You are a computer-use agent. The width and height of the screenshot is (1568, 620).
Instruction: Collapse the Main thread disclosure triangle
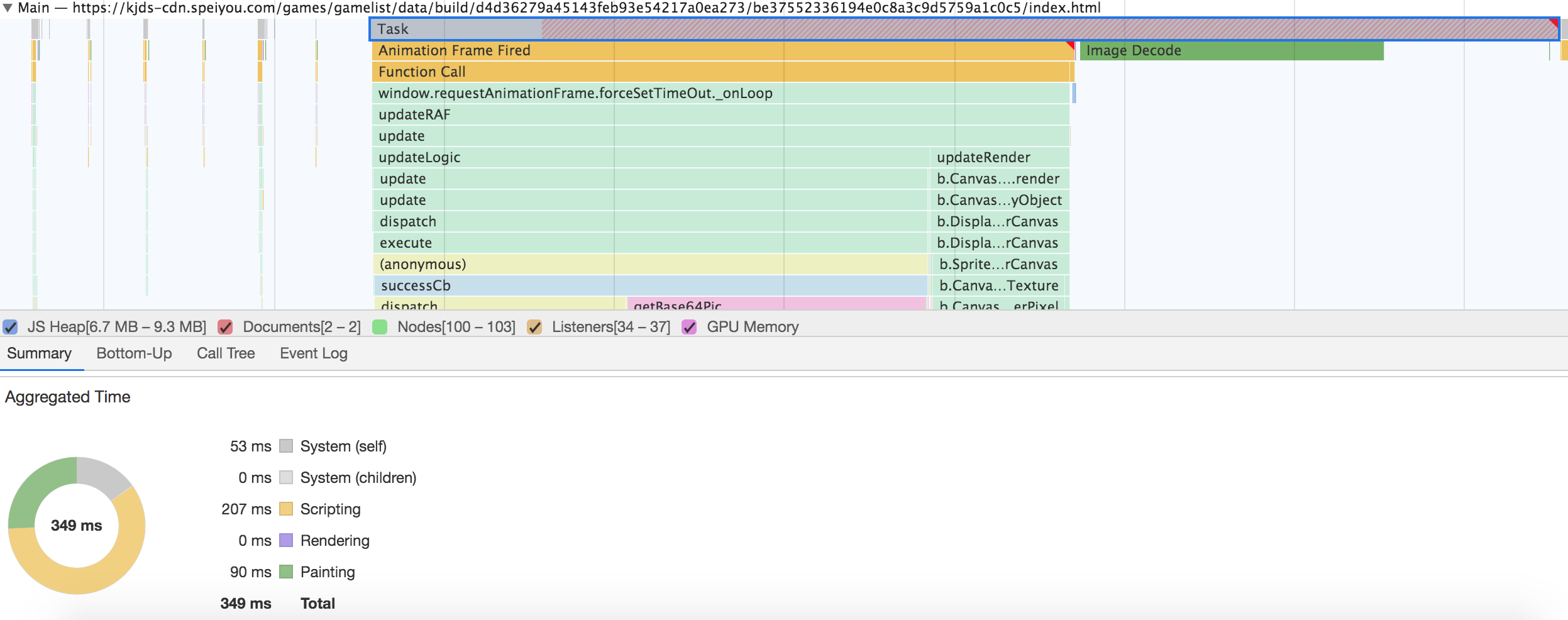[x=9, y=9]
